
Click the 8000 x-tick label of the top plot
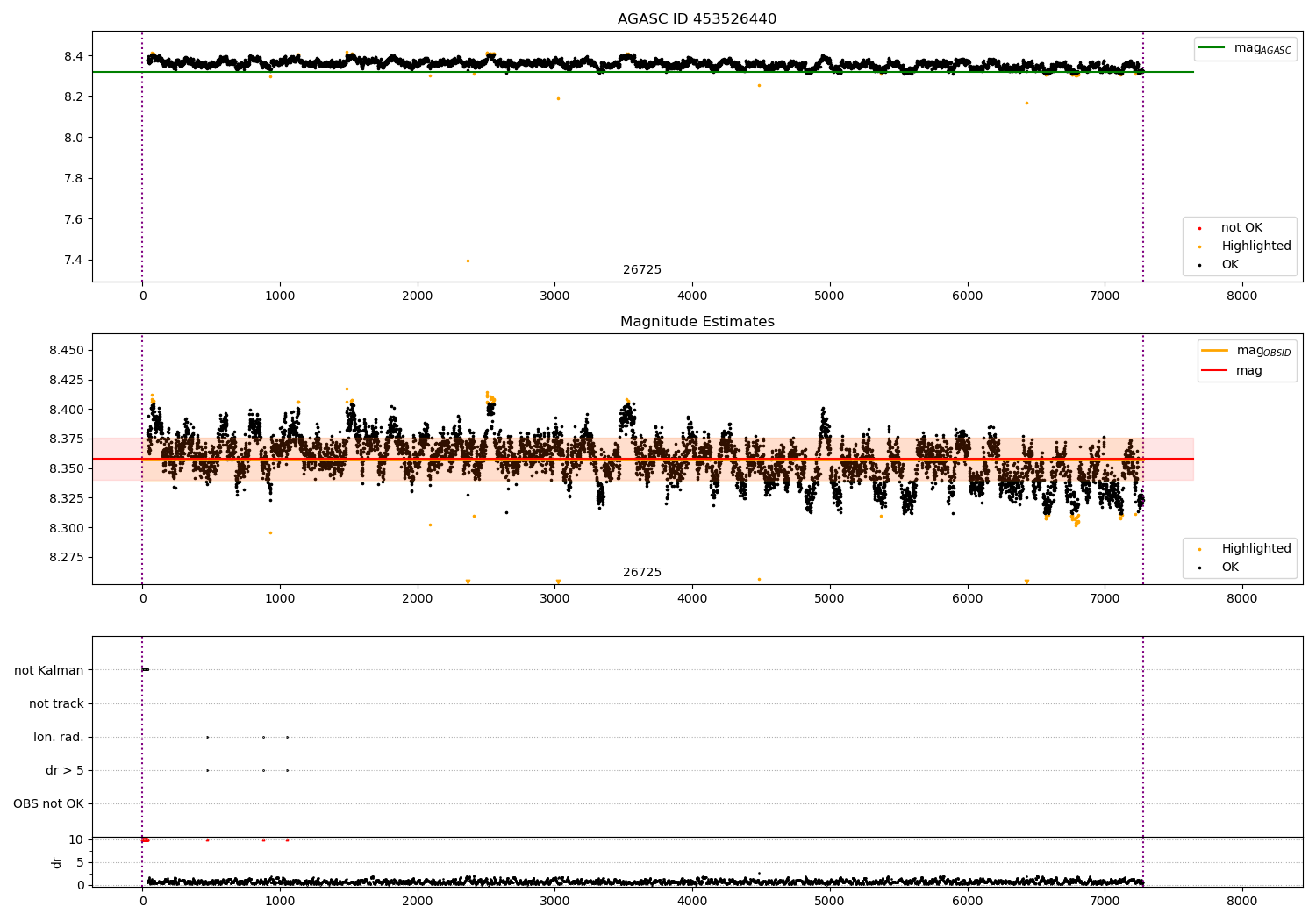click(1242, 296)
